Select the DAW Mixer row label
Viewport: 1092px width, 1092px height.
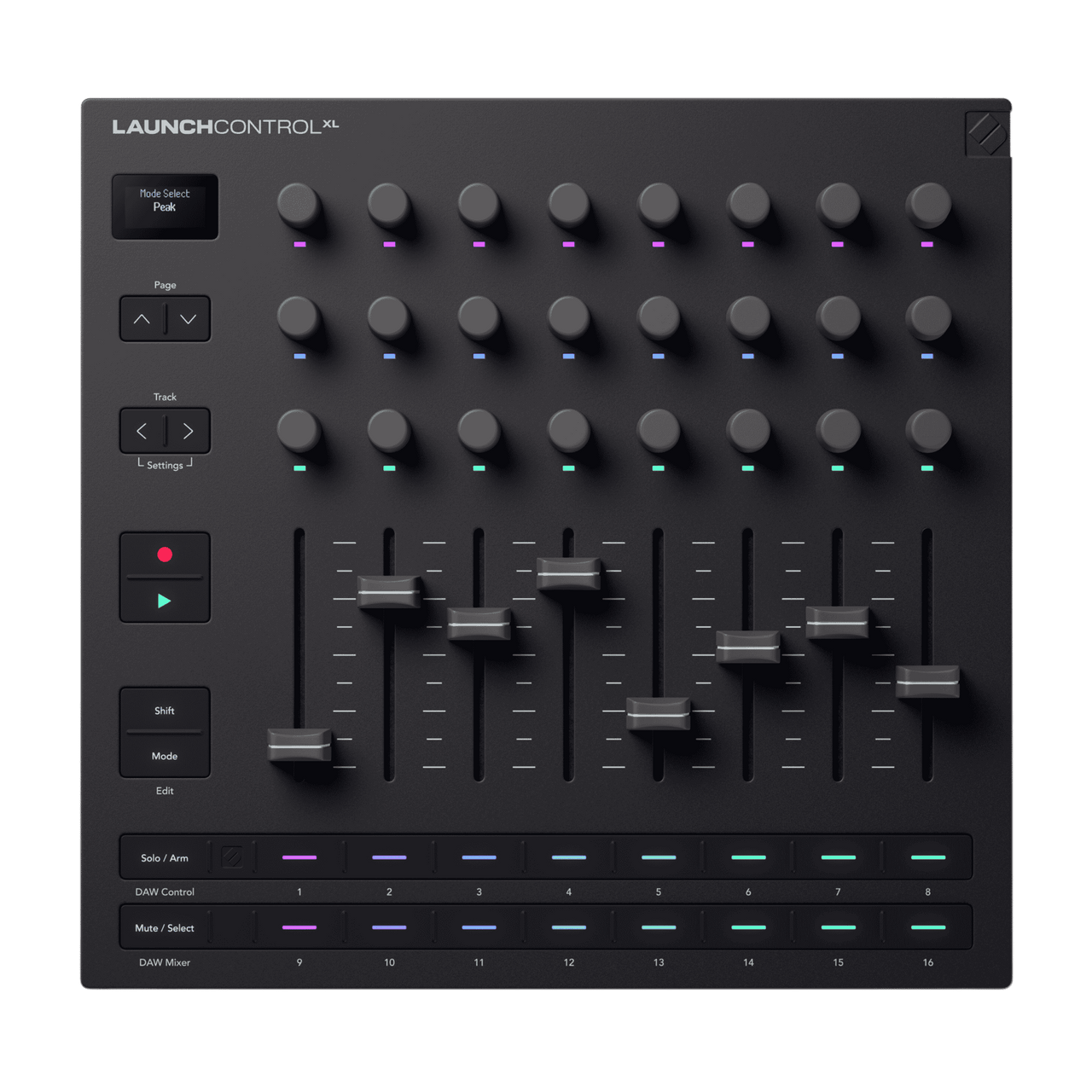coord(163,962)
